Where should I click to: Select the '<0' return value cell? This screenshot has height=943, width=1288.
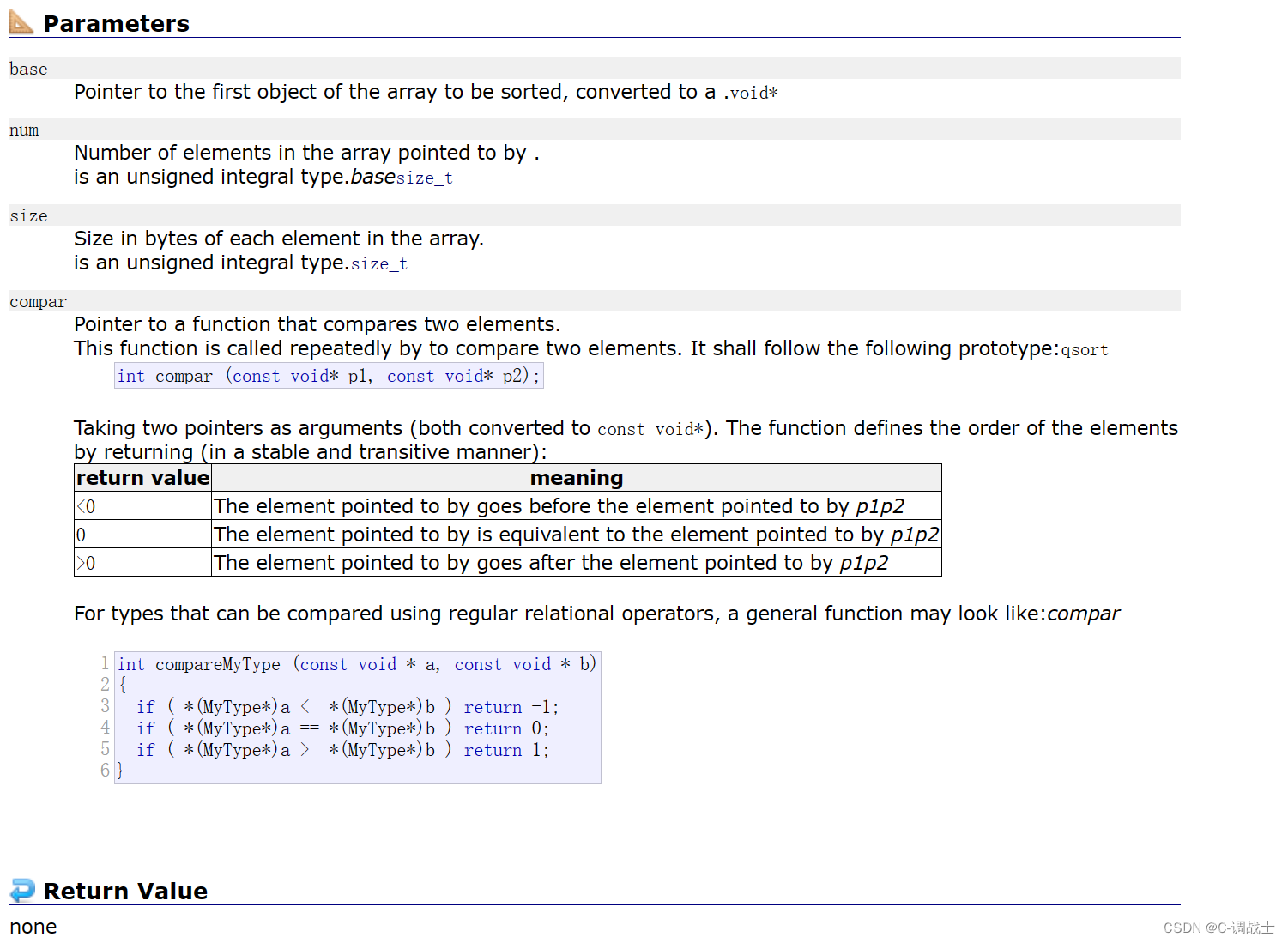(142, 506)
